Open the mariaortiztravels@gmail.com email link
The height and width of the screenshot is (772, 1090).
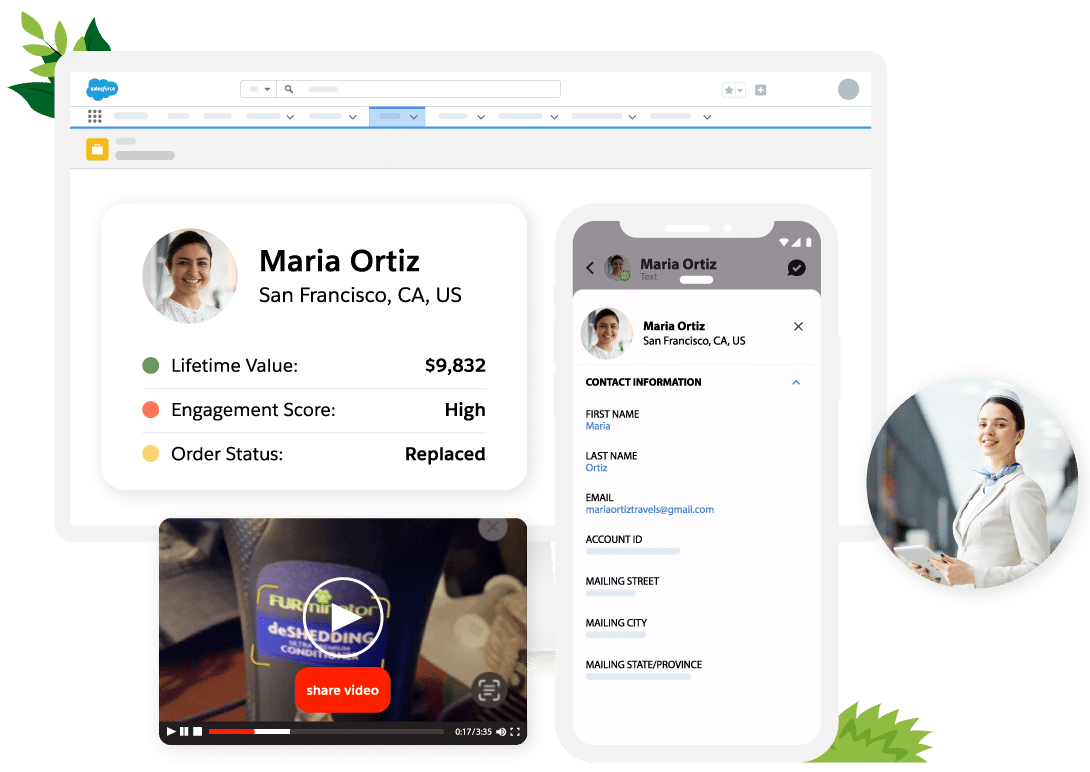649,510
